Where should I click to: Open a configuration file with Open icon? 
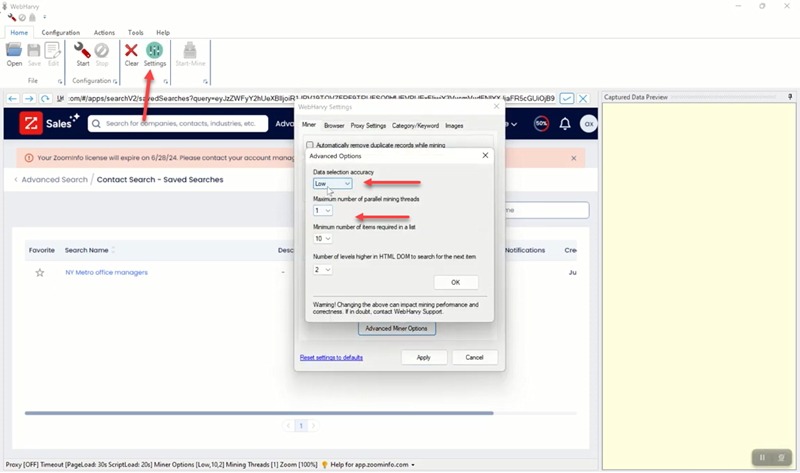(14, 54)
